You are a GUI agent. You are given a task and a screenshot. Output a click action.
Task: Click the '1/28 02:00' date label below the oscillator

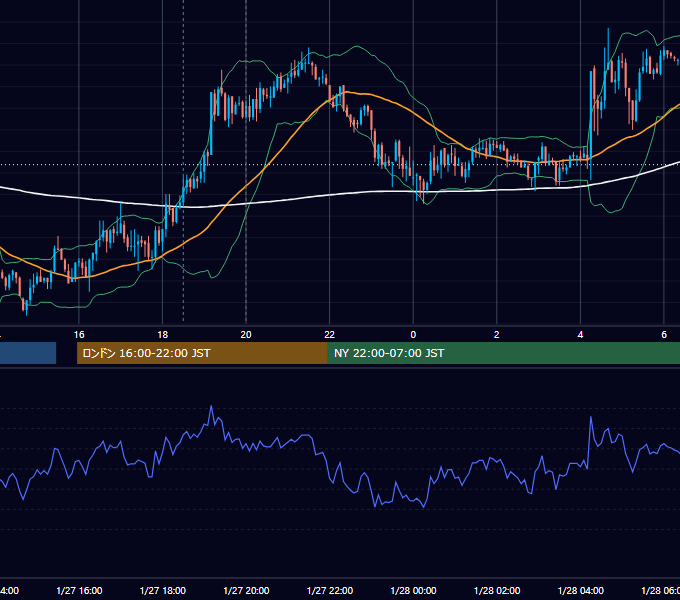pos(497,590)
